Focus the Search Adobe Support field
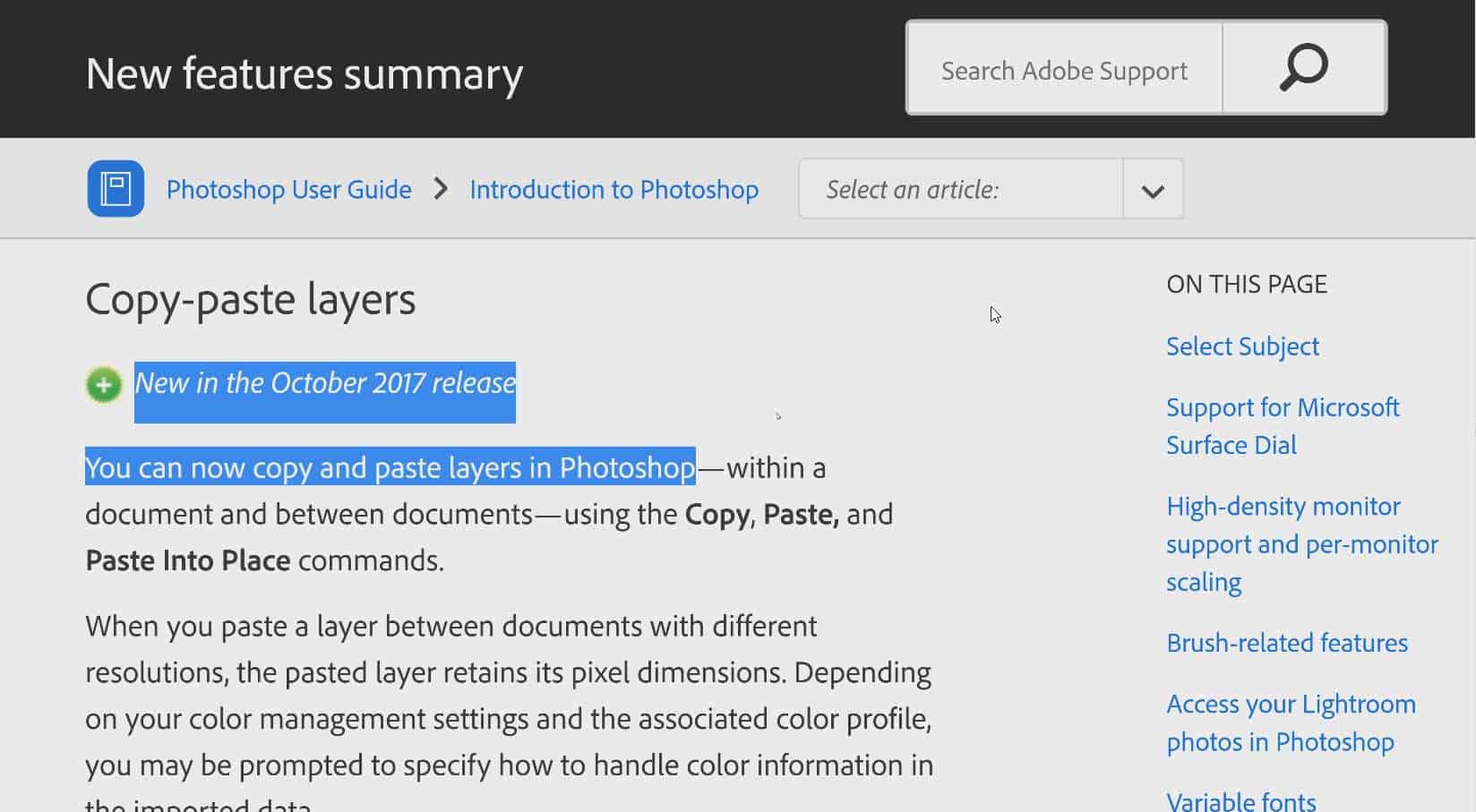This screenshot has width=1476, height=812. [1064, 68]
